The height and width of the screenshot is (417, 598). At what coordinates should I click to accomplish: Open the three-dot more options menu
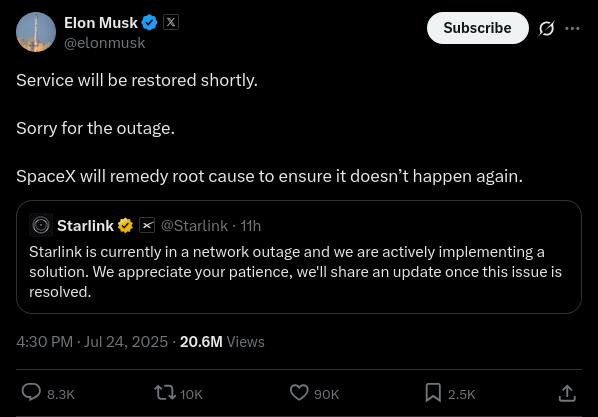572,28
